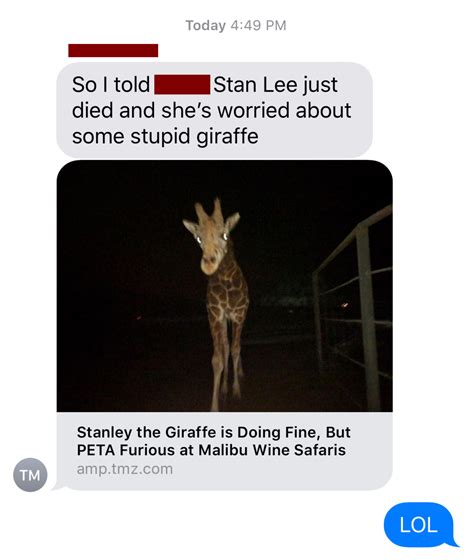The width and height of the screenshot is (474, 560).
Task: Select the blue LOL message bubble
Action: (x=421, y=525)
